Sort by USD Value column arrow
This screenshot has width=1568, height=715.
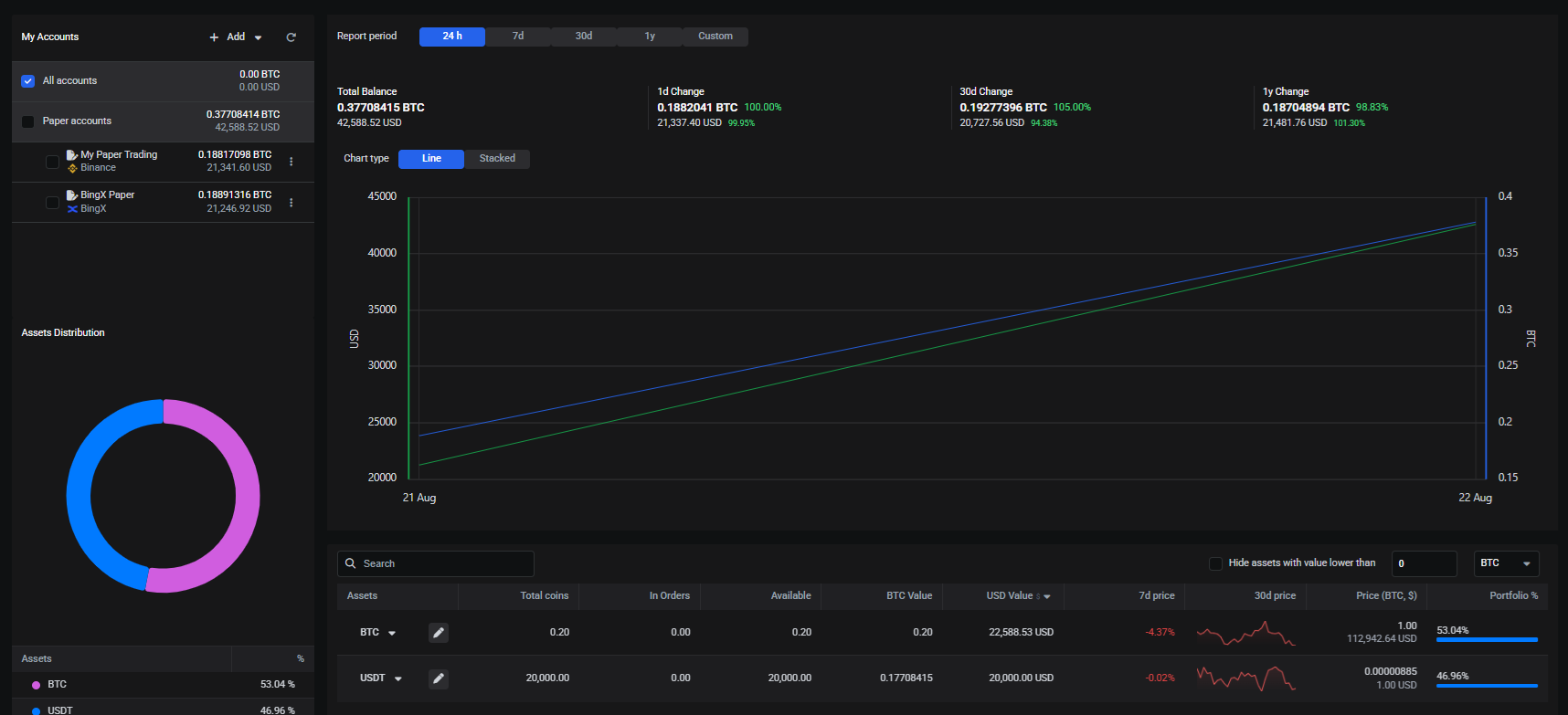1047,596
